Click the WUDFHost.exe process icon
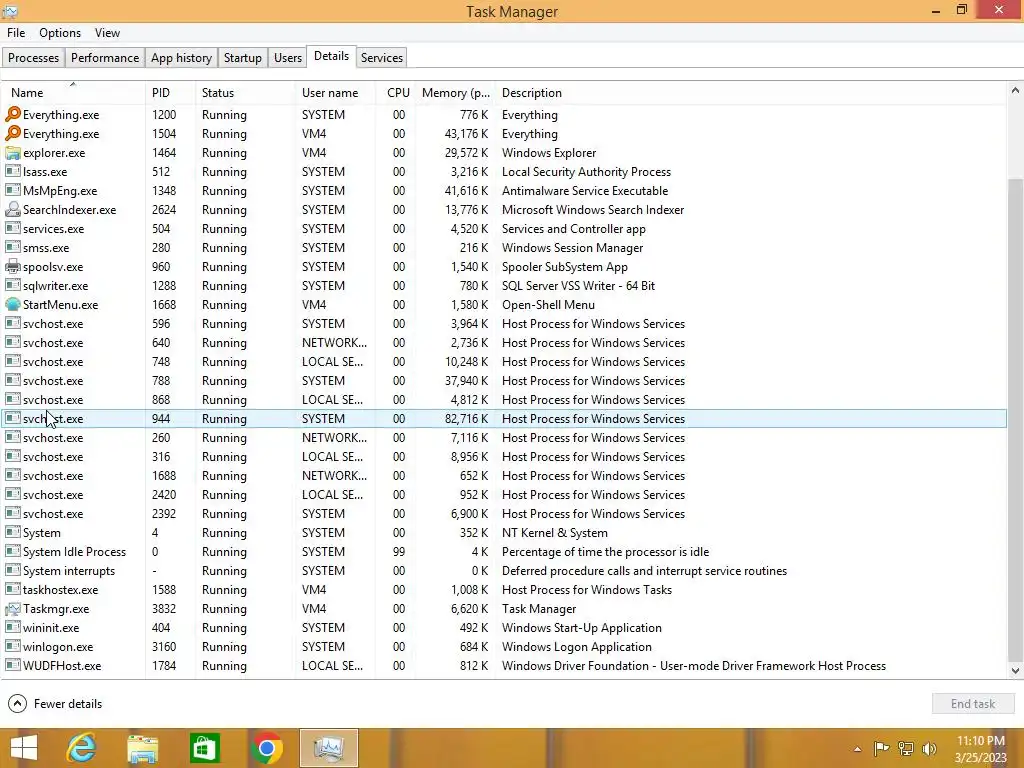 12,665
